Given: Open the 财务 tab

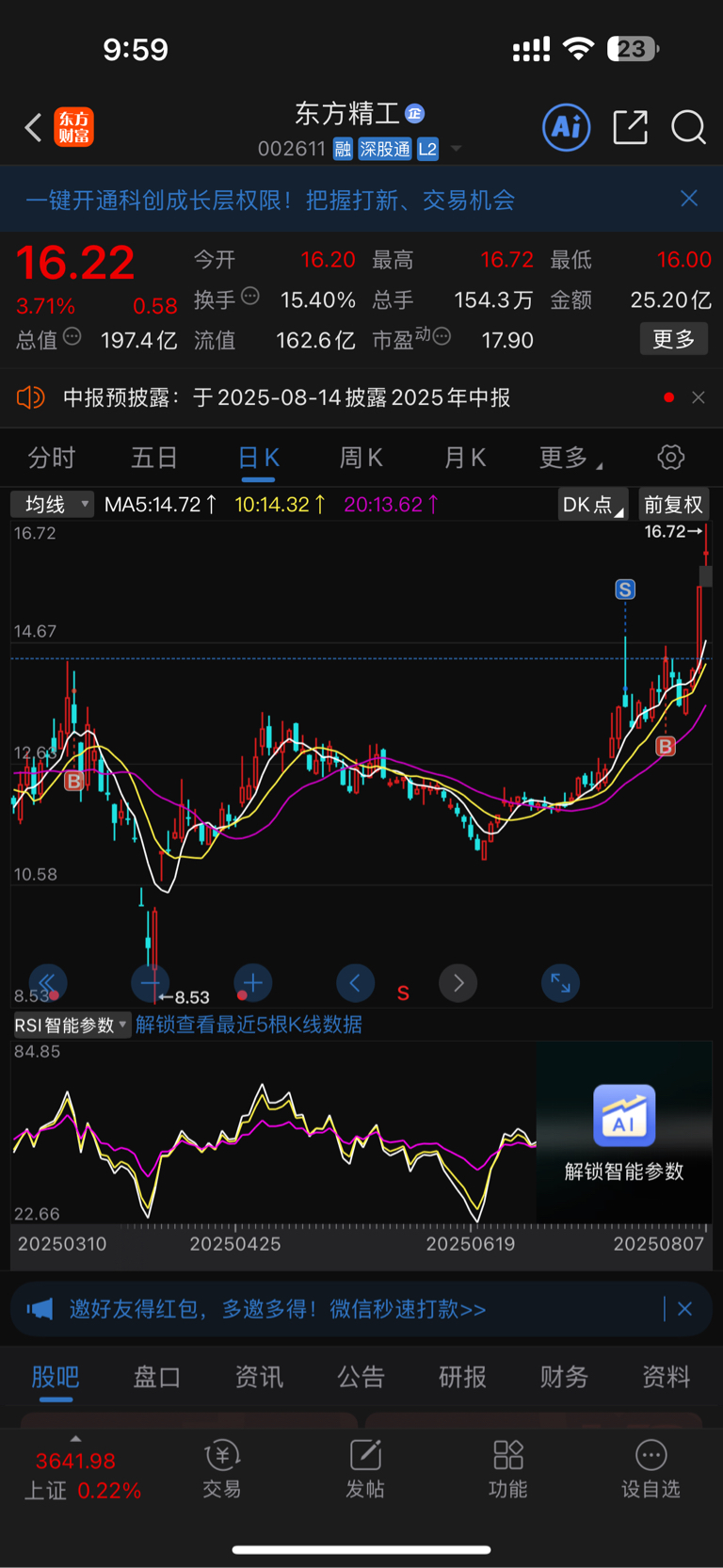Looking at the screenshot, I should point(564,1377).
